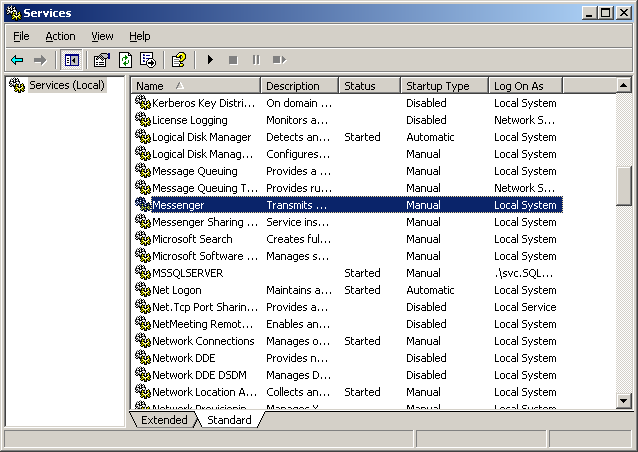638x452 pixels.
Task: Select the Network DDE service name
Action: pos(184,358)
